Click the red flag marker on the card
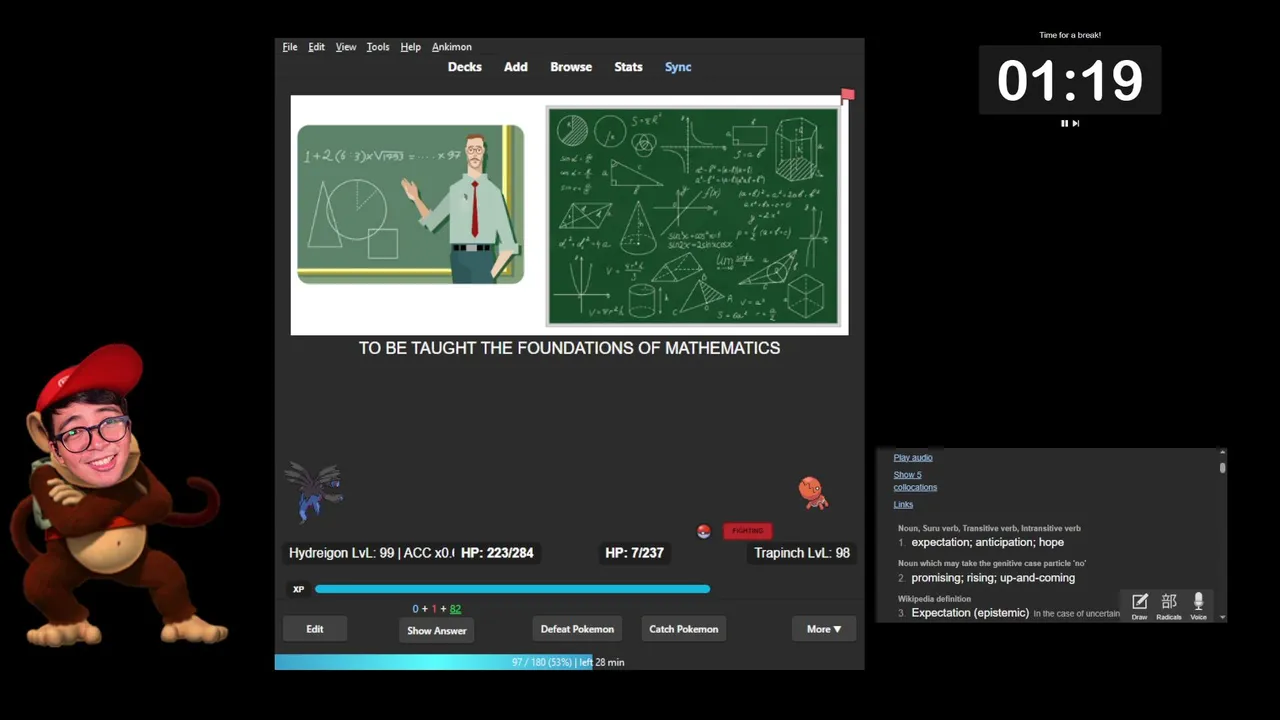 pos(847,95)
